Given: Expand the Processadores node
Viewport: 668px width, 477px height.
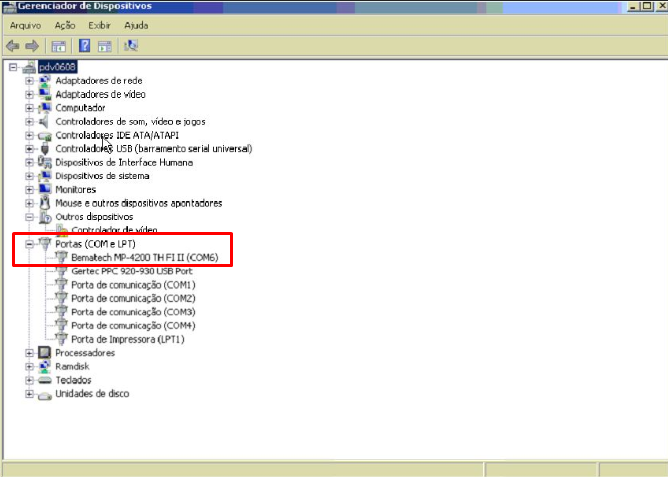Looking at the screenshot, I should point(29,353).
